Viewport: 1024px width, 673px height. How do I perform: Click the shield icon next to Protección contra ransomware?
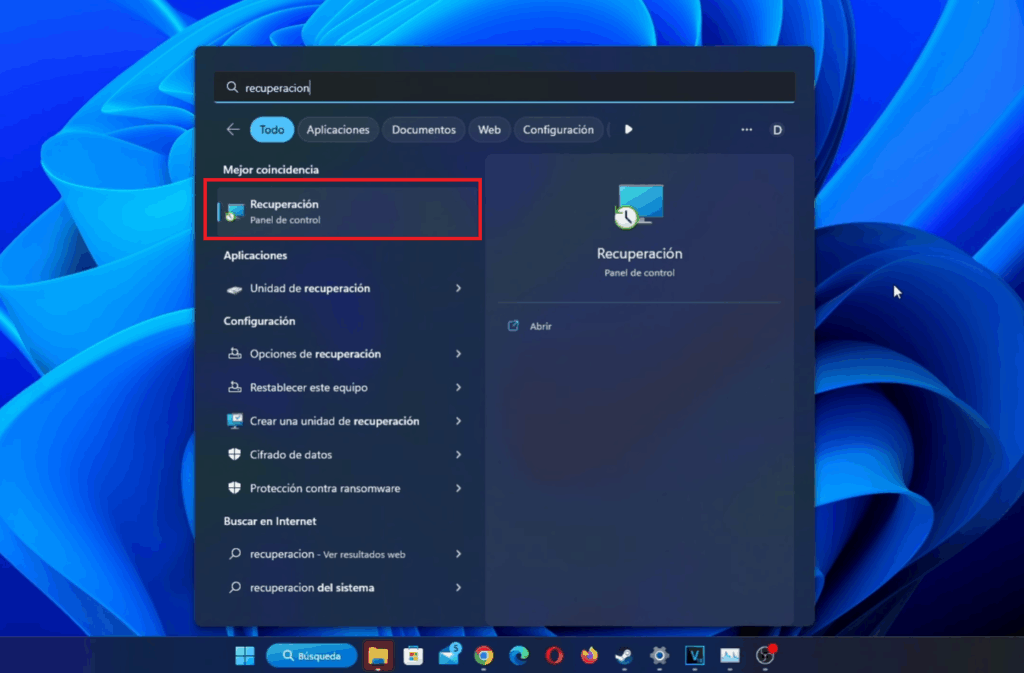point(234,488)
